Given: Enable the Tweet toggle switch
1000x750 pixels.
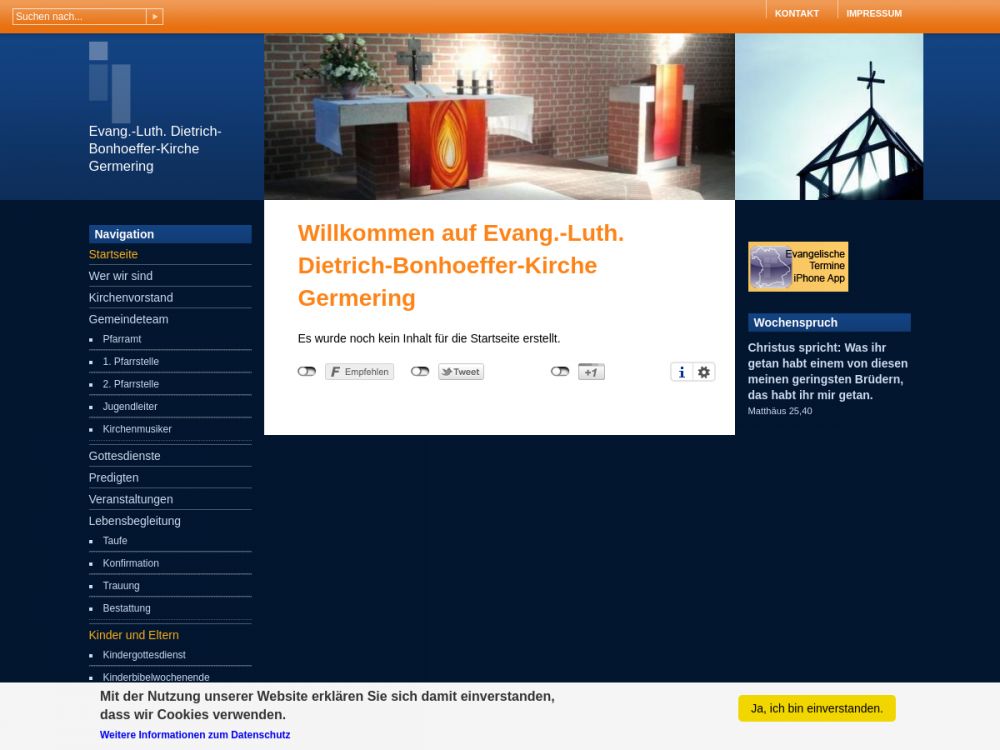Looking at the screenshot, I should (420, 372).
